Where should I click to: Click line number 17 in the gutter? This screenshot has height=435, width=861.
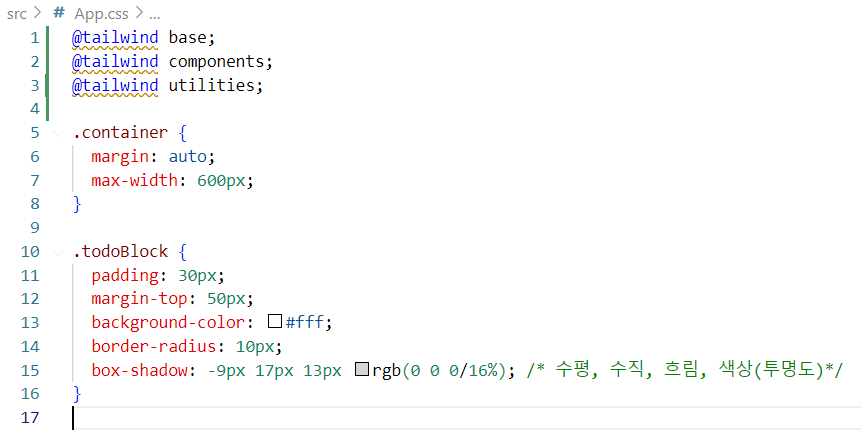[30, 418]
